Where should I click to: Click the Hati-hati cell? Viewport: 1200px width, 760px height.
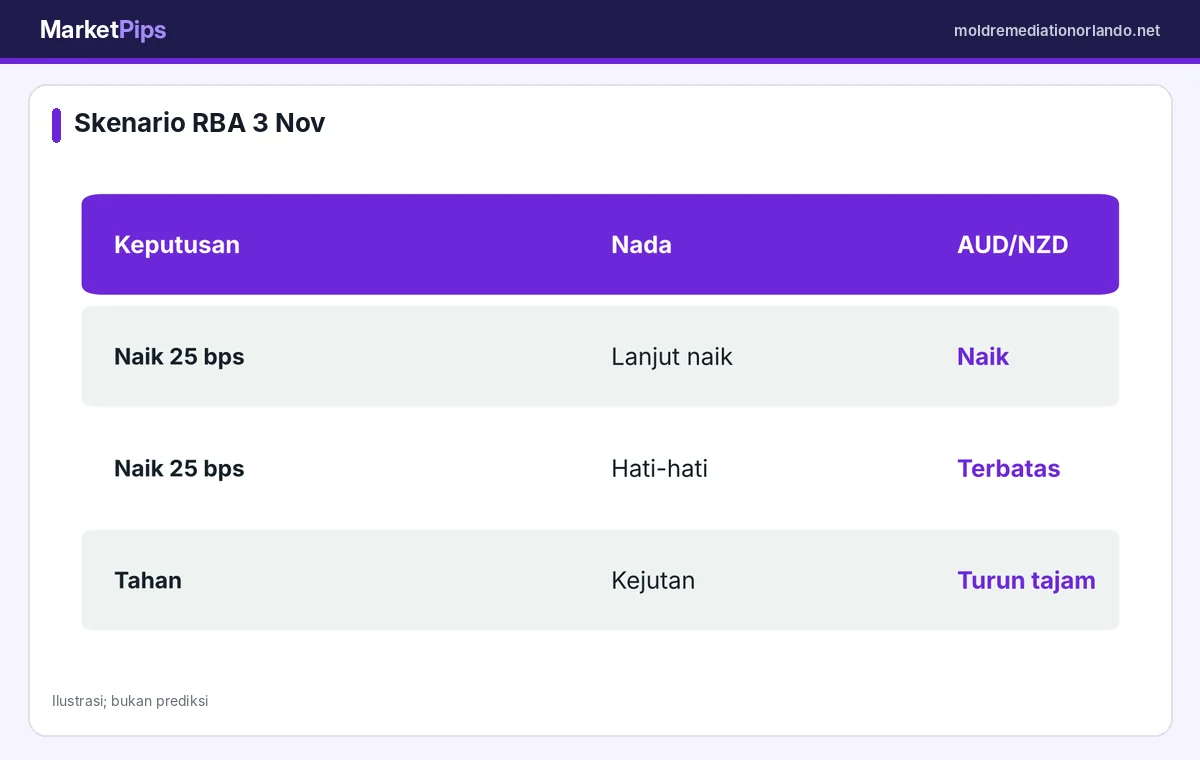(659, 469)
